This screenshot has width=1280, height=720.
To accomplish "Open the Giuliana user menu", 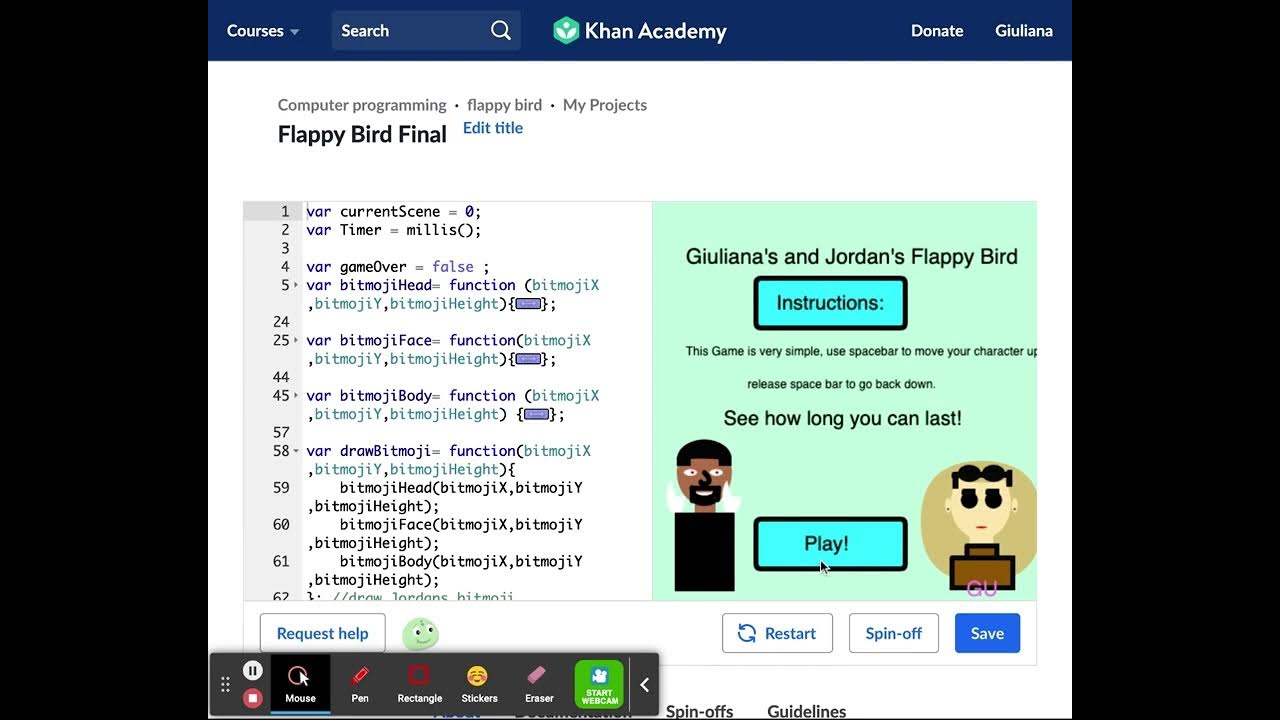I will click(x=1024, y=31).
